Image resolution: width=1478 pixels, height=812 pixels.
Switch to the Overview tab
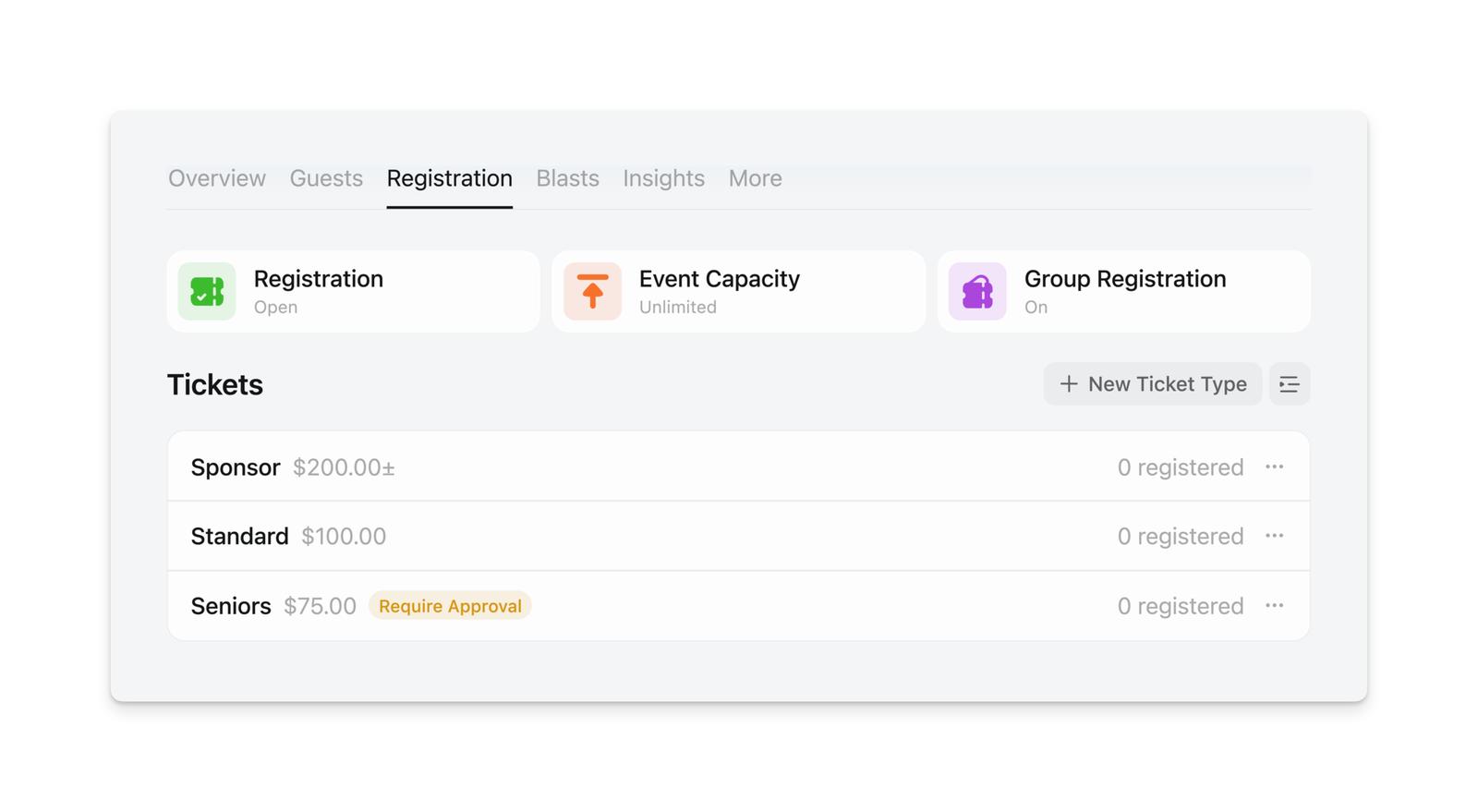(x=217, y=178)
